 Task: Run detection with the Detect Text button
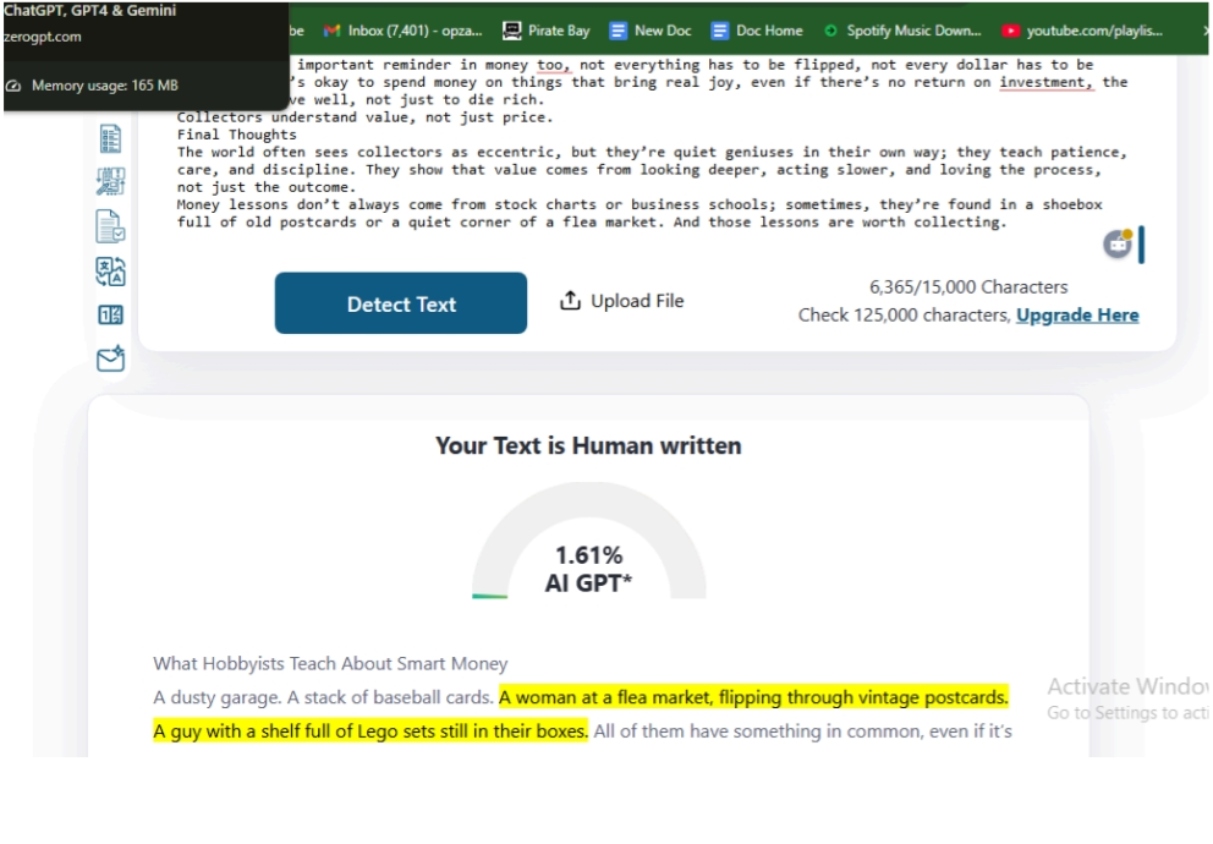(x=401, y=303)
